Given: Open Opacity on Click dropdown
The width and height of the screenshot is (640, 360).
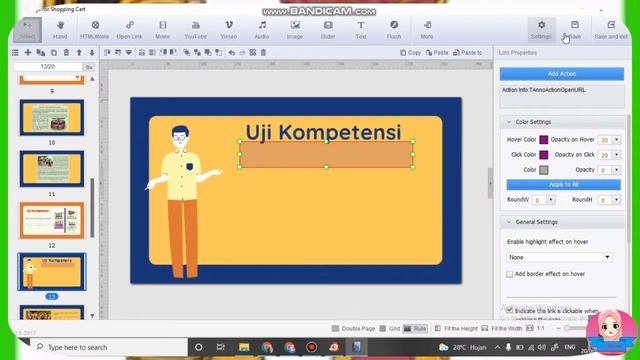Looking at the screenshot, I should [616, 155].
